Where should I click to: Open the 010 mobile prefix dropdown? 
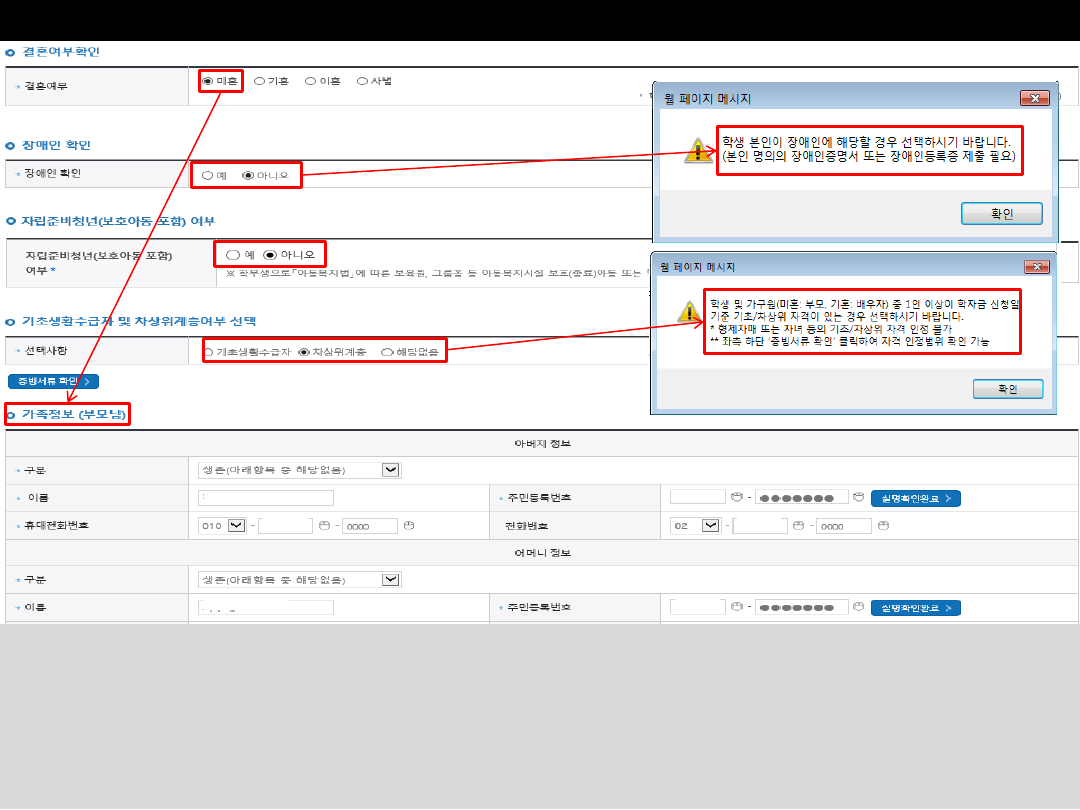point(237,525)
